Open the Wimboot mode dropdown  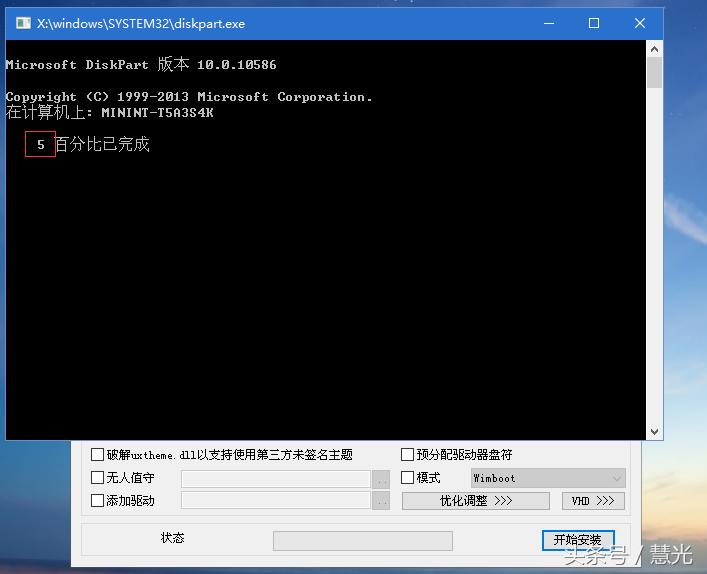tap(548, 478)
